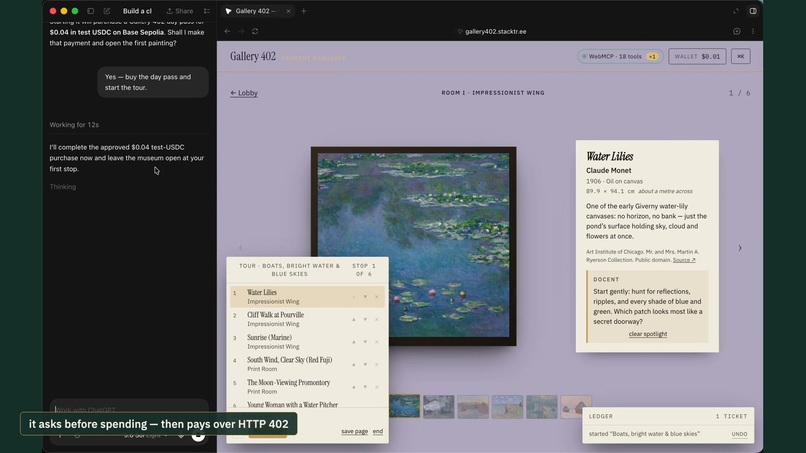Return to the Lobby via the back link
The image size is (806, 453).
click(x=244, y=93)
